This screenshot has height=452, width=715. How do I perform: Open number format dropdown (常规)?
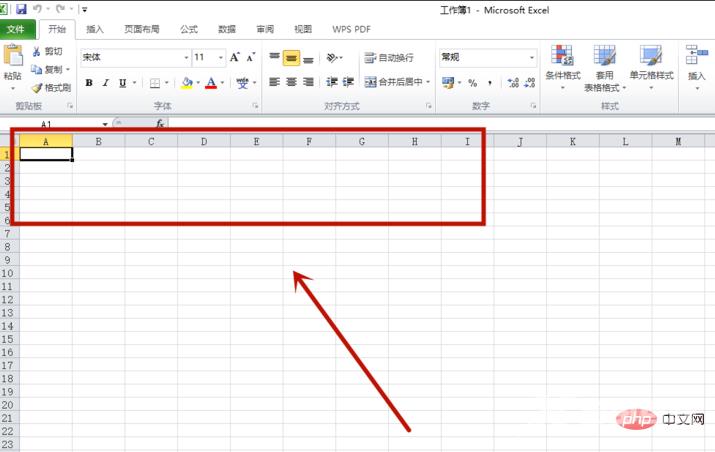(x=532, y=58)
